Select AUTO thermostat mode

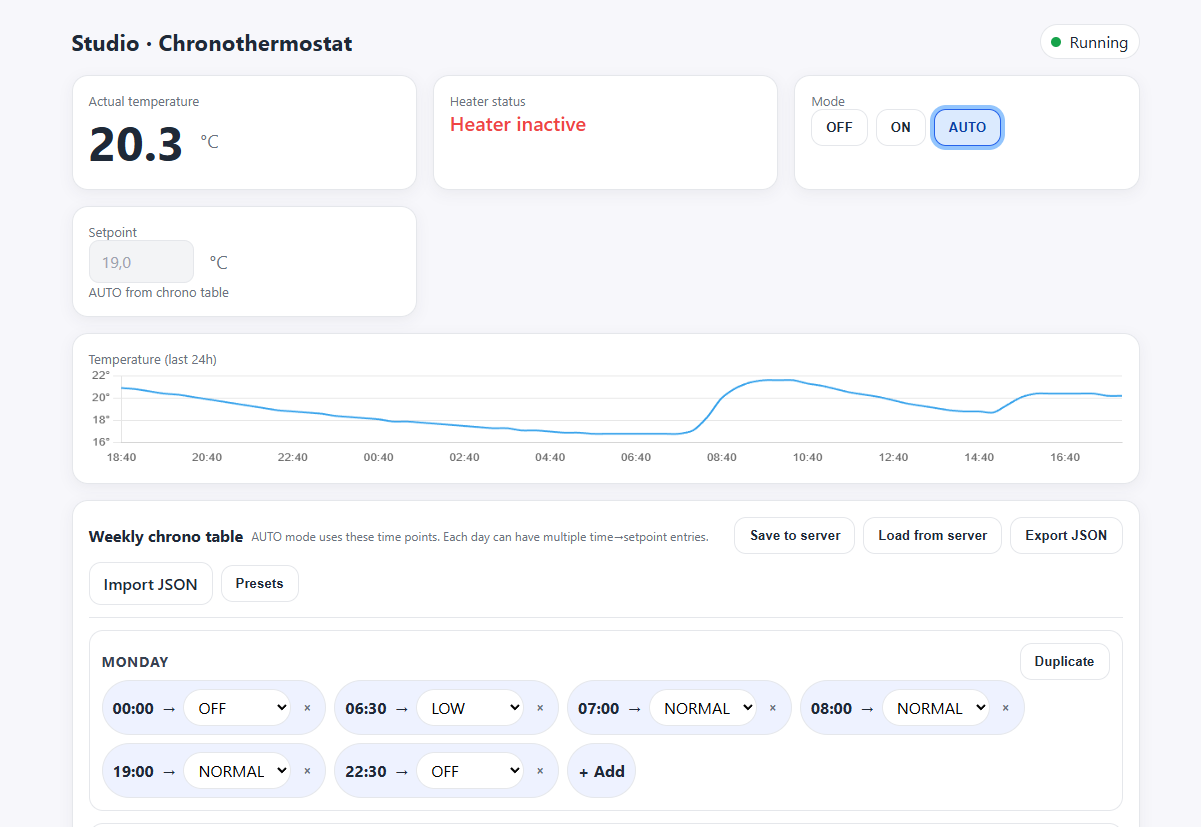point(967,127)
